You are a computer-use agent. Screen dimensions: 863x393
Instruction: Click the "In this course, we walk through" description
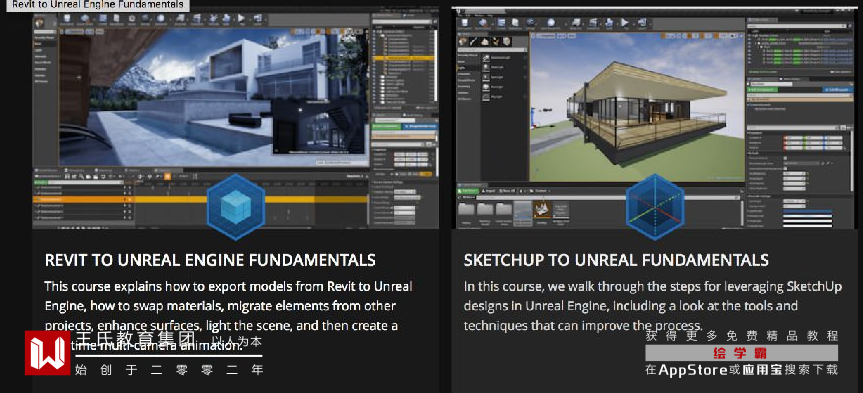click(x=652, y=305)
